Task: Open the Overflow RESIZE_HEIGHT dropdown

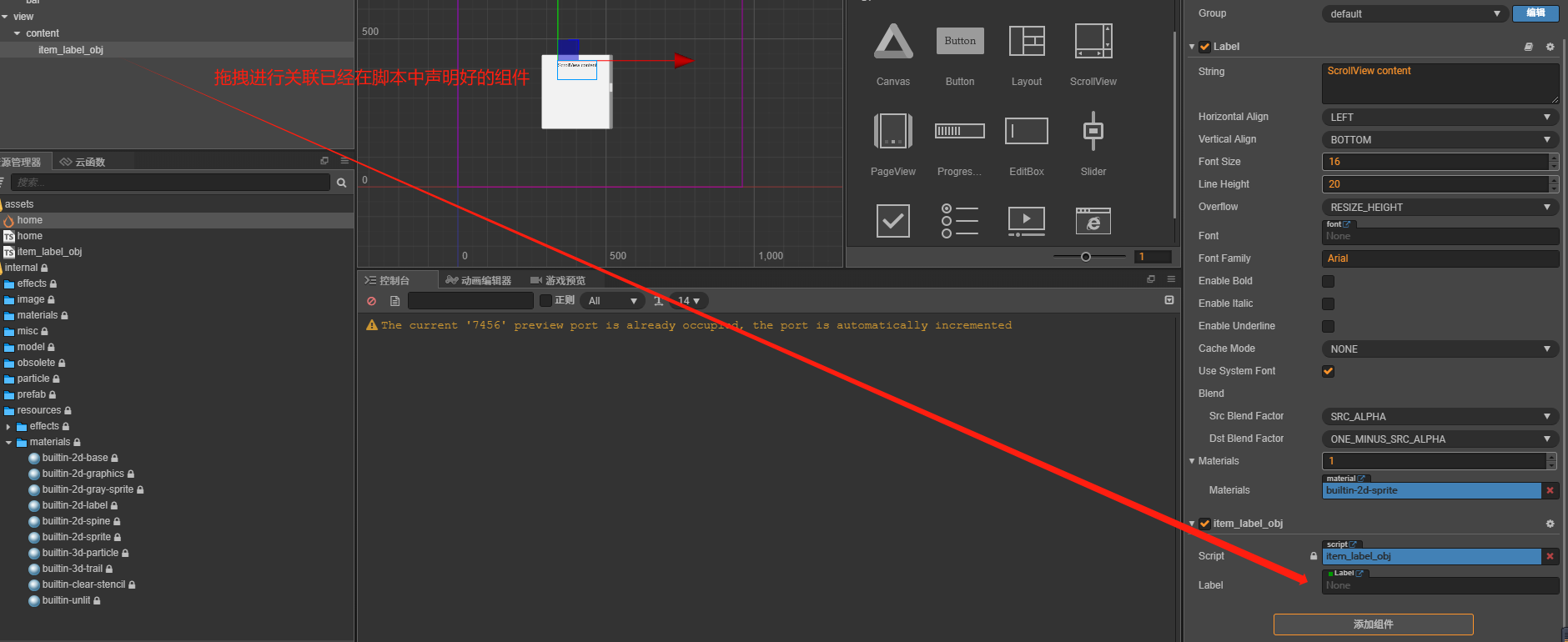Action: (x=1440, y=207)
